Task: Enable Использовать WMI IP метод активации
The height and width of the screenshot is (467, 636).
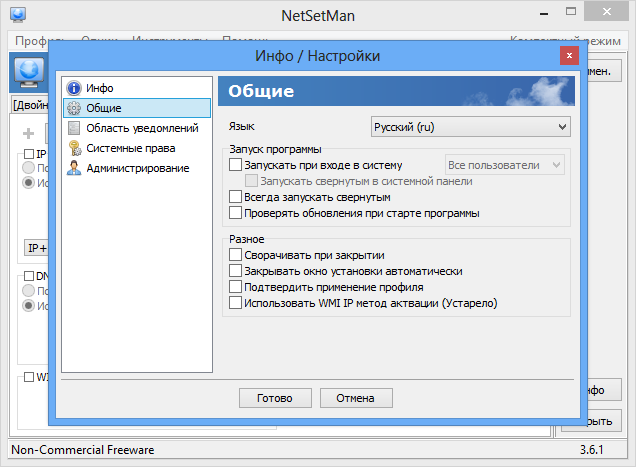Action: click(235, 303)
